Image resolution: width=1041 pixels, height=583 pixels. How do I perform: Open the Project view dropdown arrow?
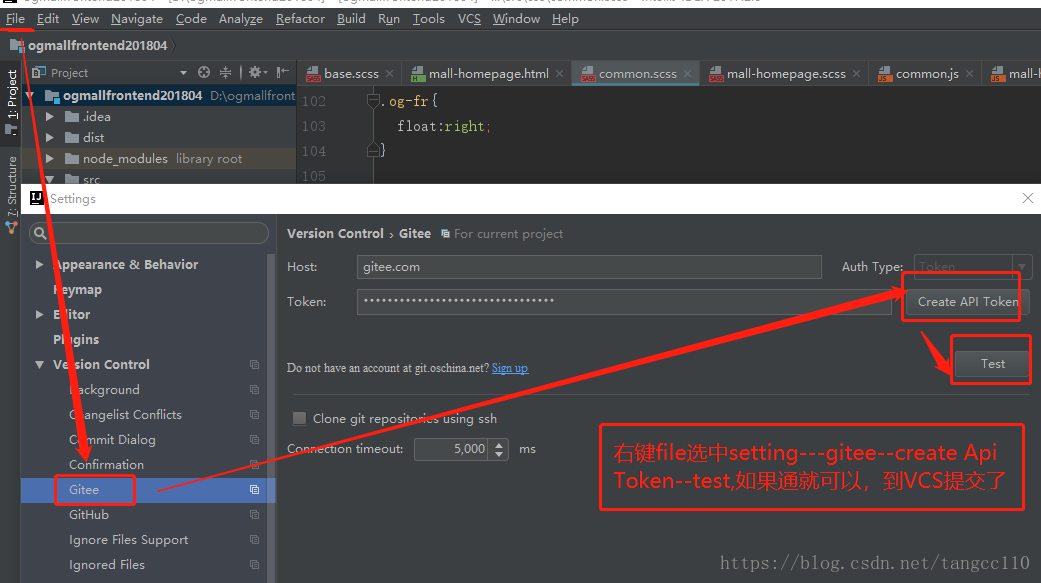pos(183,72)
